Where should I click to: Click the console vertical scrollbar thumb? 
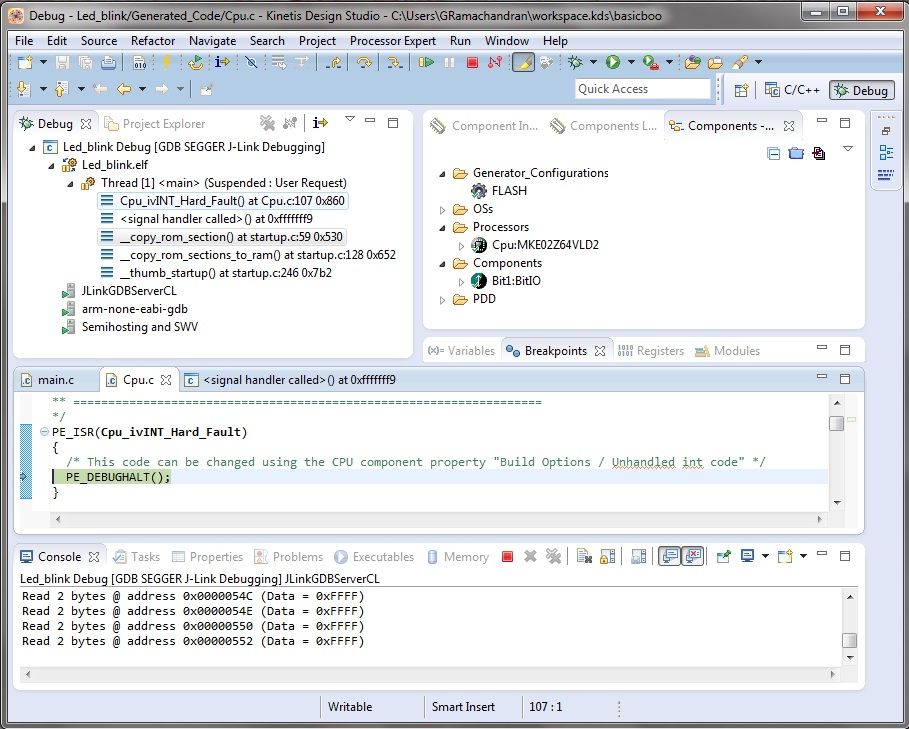(849, 640)
